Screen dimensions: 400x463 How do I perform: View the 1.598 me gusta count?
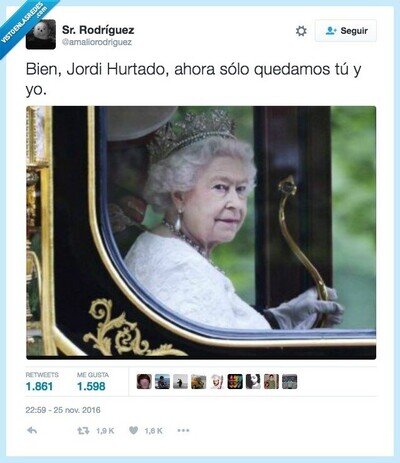[91, 386]
